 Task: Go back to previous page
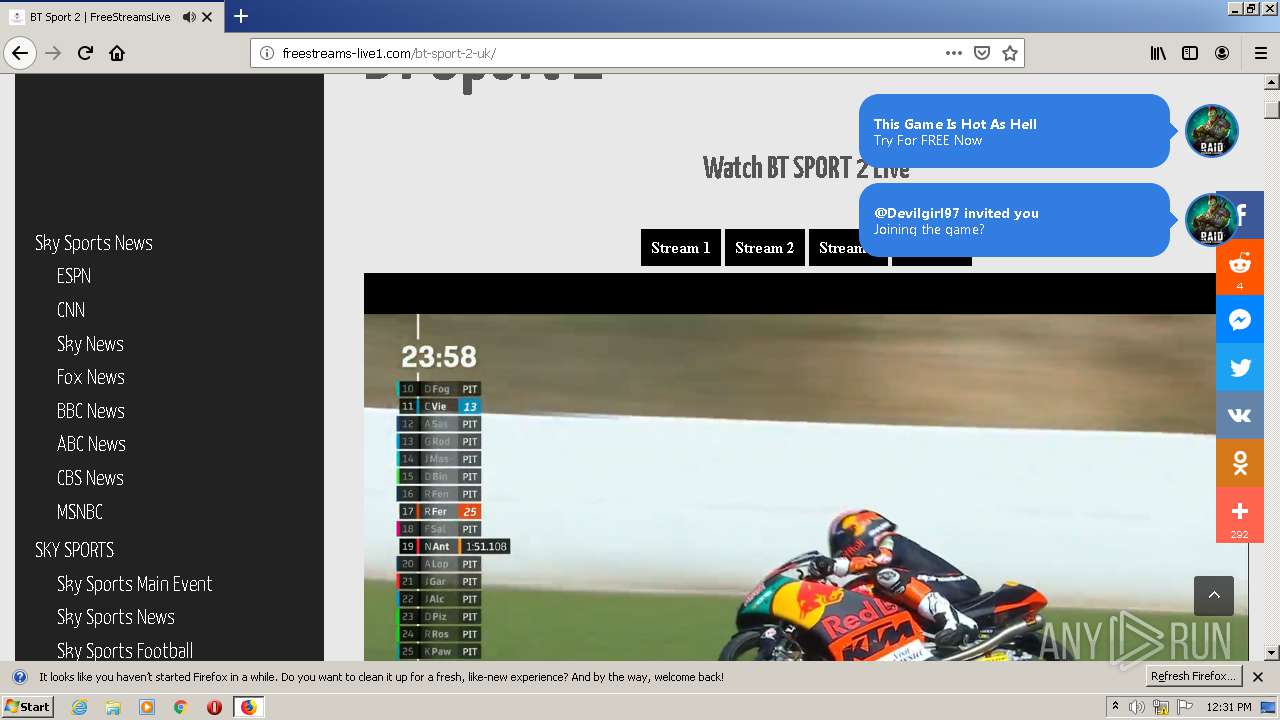20,53
